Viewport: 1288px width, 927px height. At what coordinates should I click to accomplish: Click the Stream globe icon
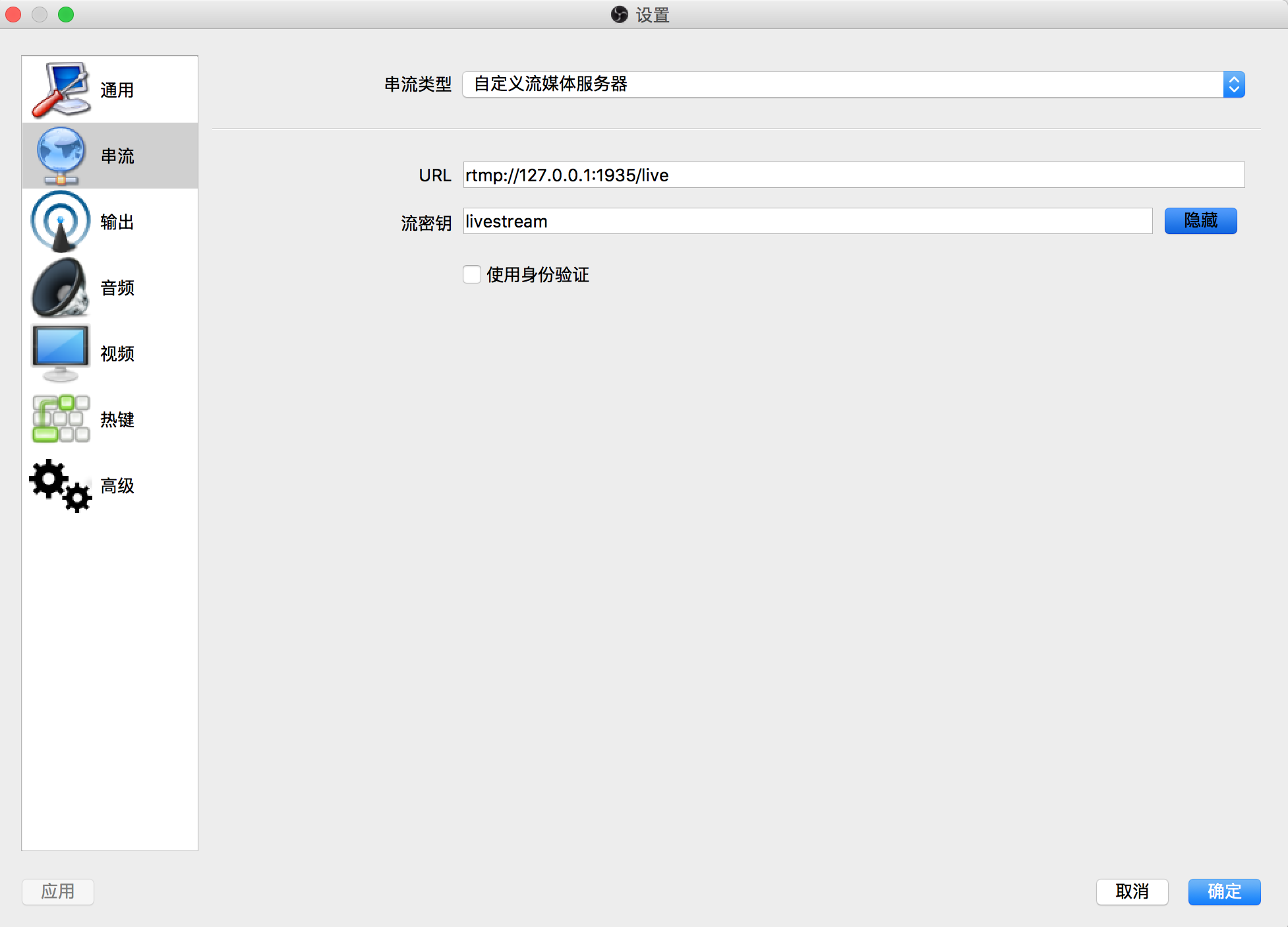point(61,156)
